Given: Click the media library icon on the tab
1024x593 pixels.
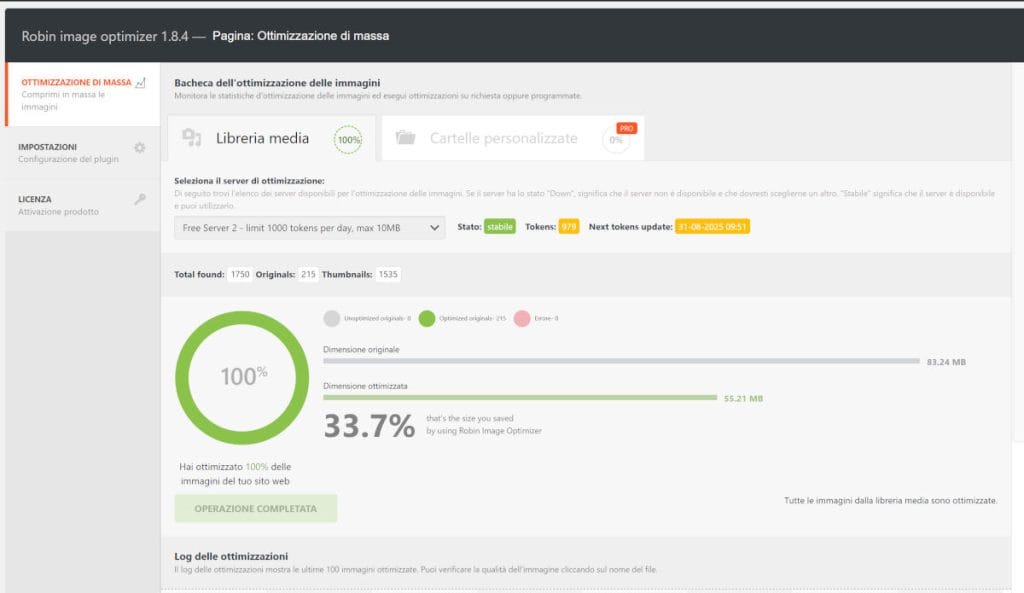Looking at the screenshot, I should coord(191,137).
